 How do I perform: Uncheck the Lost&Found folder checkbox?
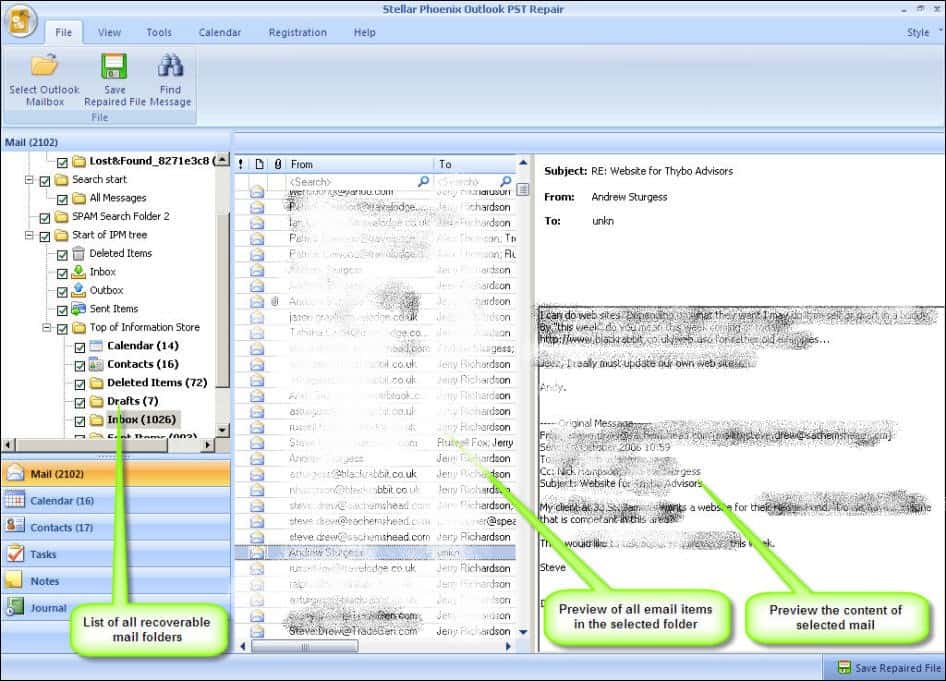(62, 162)
